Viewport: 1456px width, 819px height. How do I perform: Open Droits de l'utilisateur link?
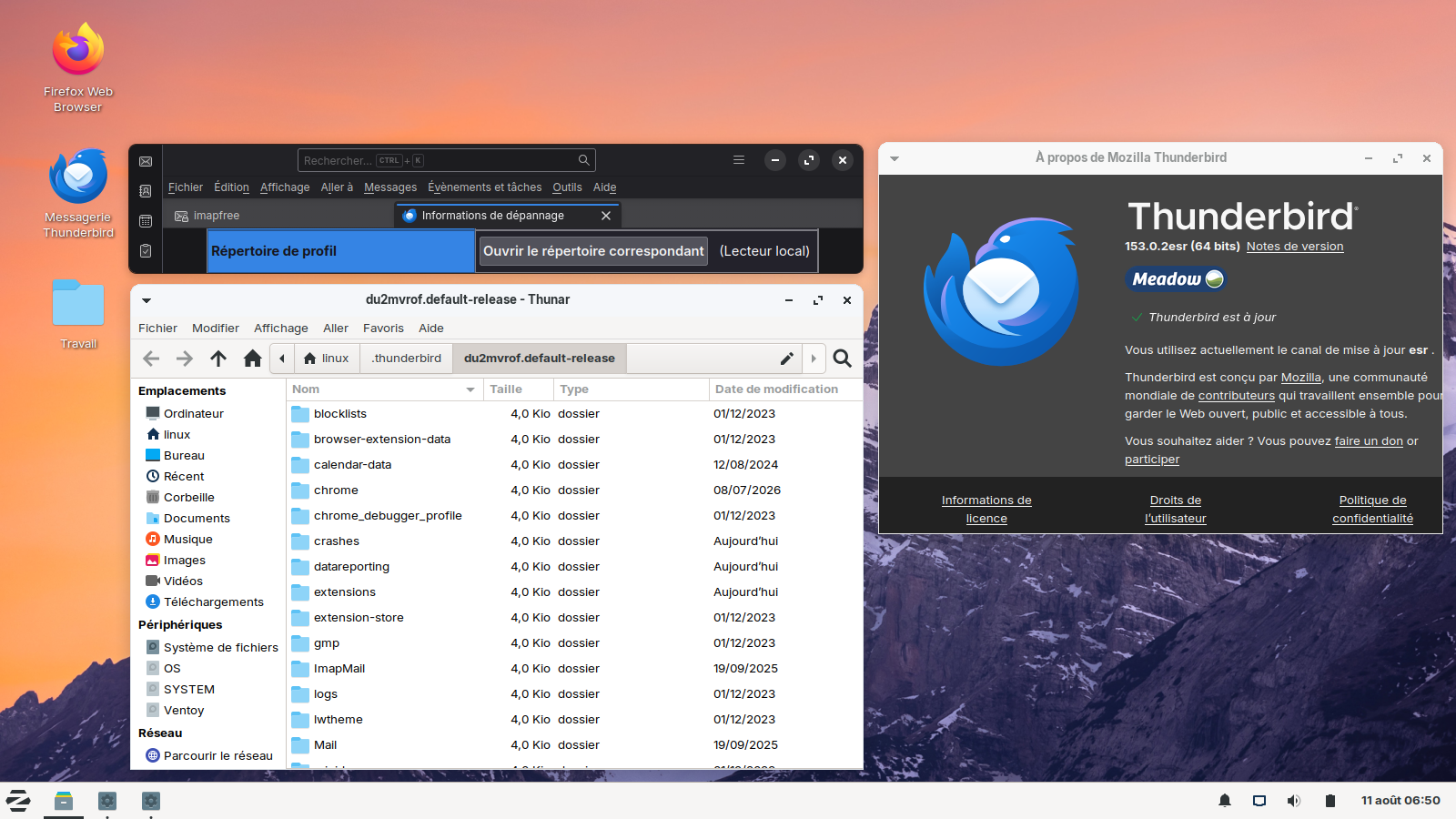point(1176,510)
